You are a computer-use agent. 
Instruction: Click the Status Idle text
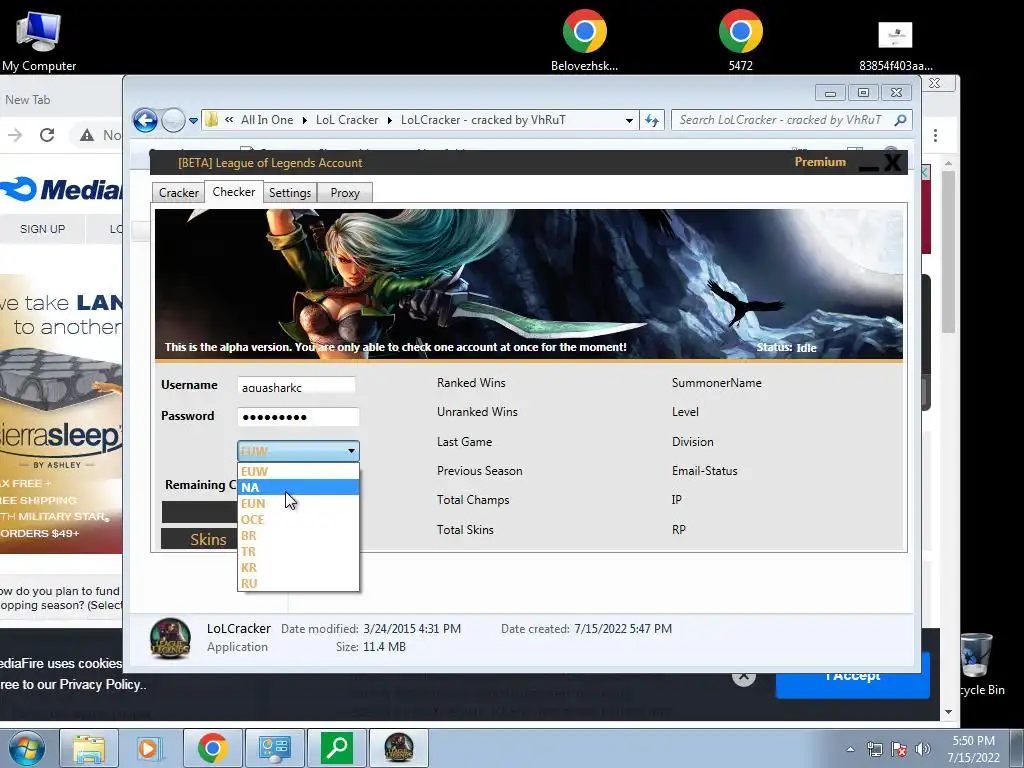pyautogui.click(x=786, y=347)
